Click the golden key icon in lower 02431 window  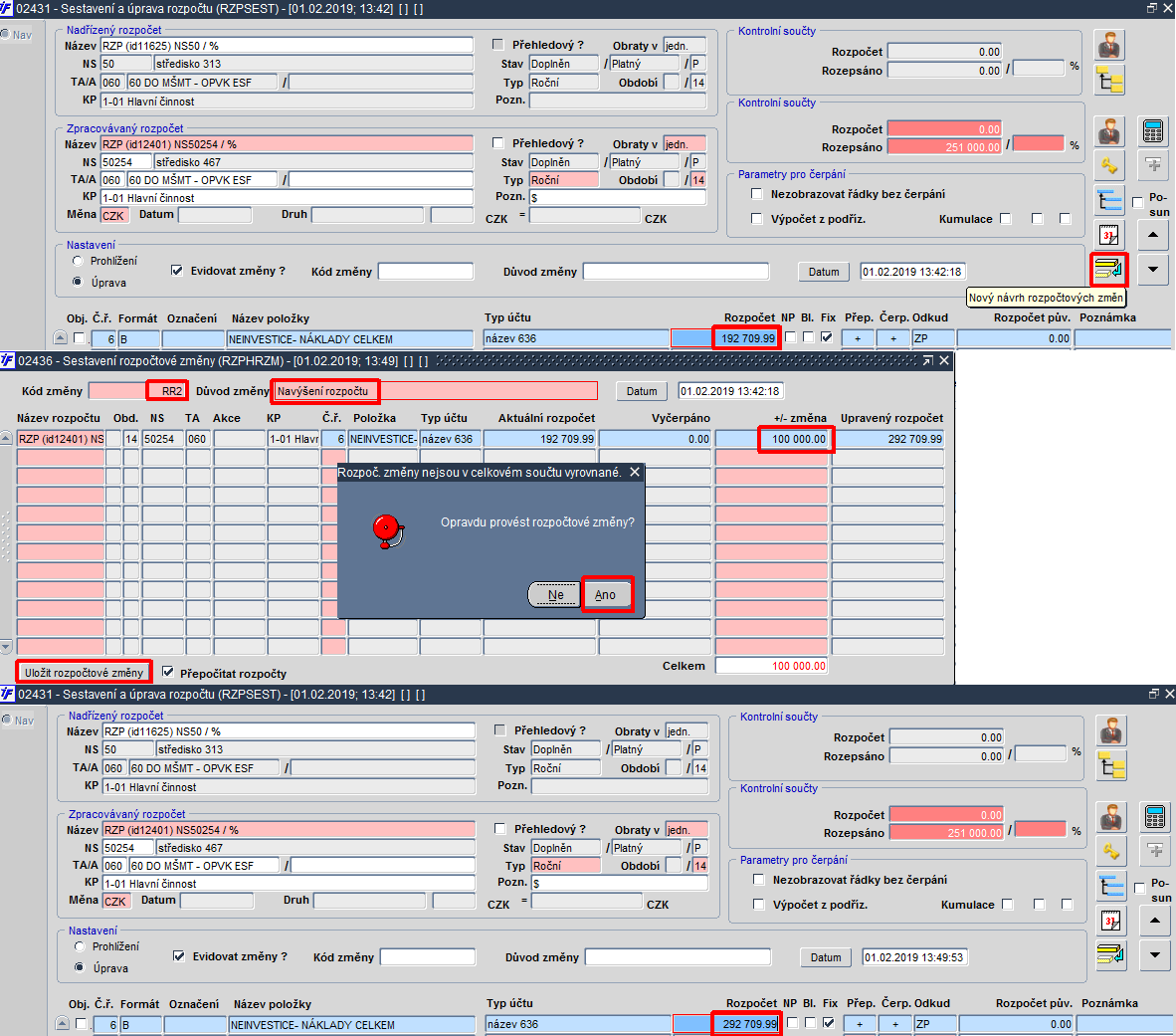[1110, 851]
